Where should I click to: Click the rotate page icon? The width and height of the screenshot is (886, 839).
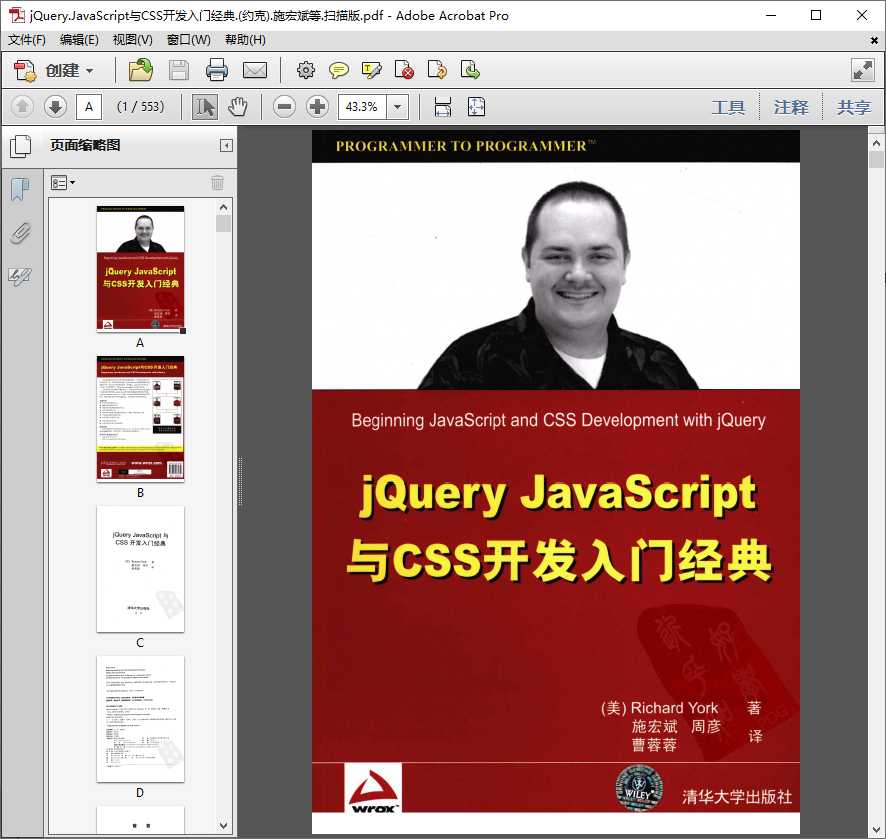pos(437,70)
